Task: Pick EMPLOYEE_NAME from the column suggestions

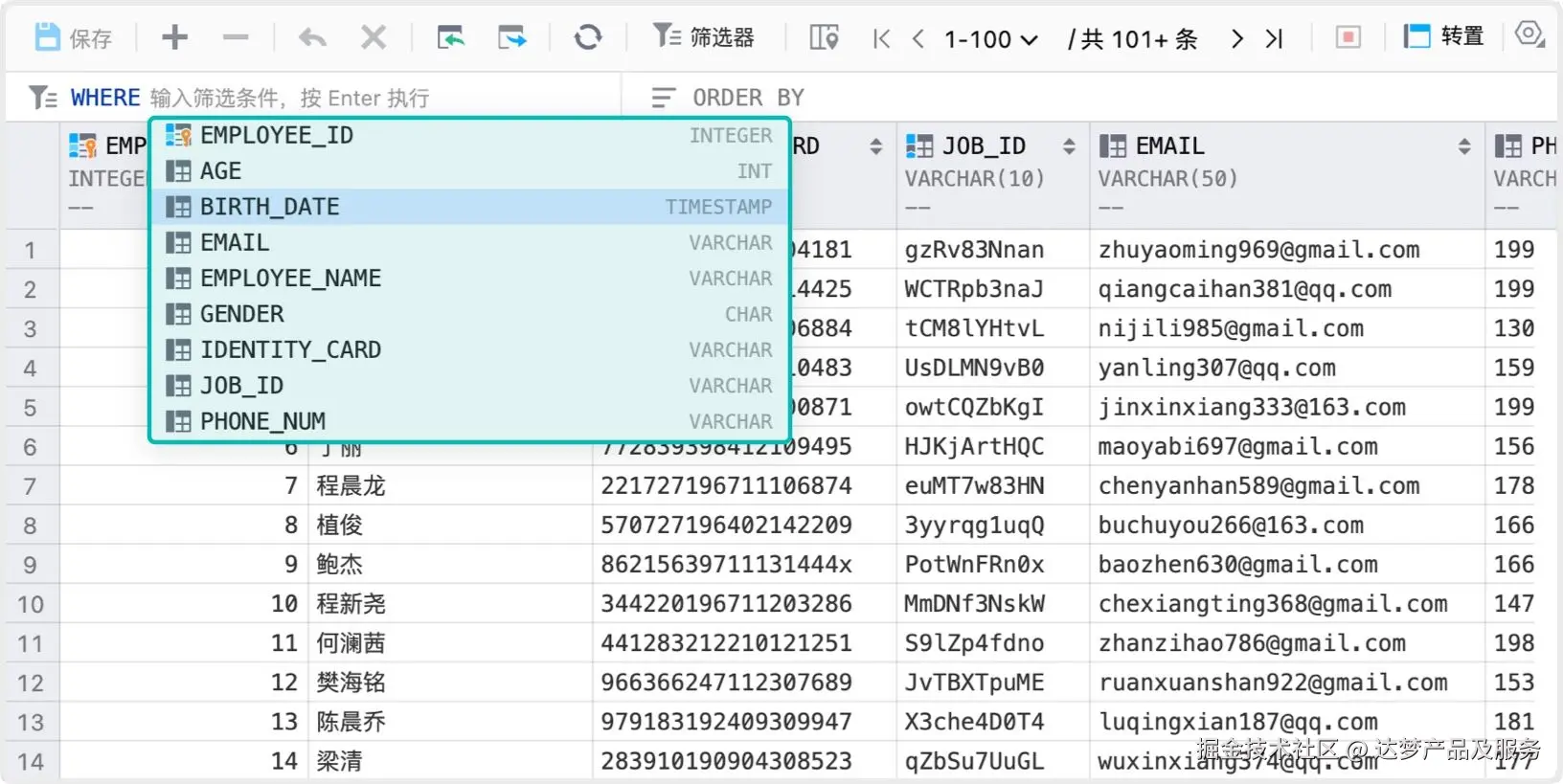Action: [469, 279]
